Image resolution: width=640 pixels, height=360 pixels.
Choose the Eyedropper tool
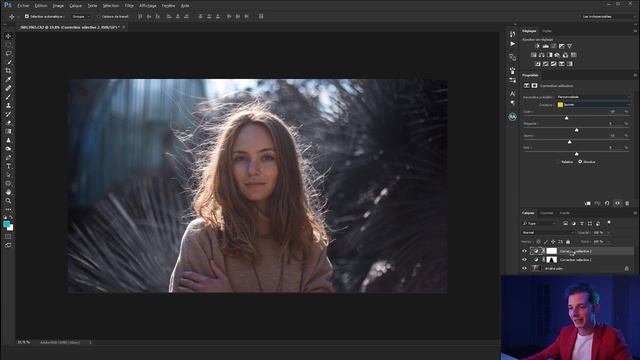pyautogui.click(x=8, y=79)
